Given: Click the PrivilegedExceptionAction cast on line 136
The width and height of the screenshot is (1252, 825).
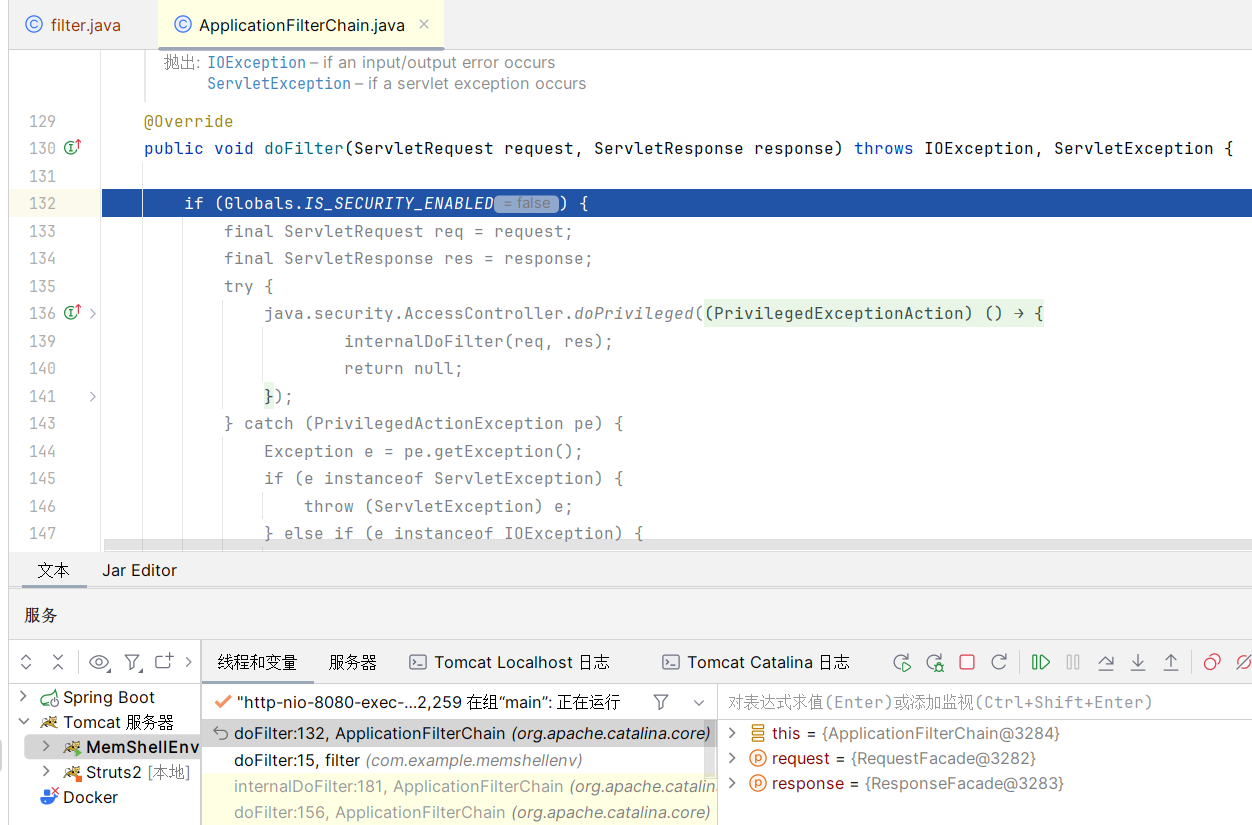Looking at the screenshot, I should pos(838,313).
